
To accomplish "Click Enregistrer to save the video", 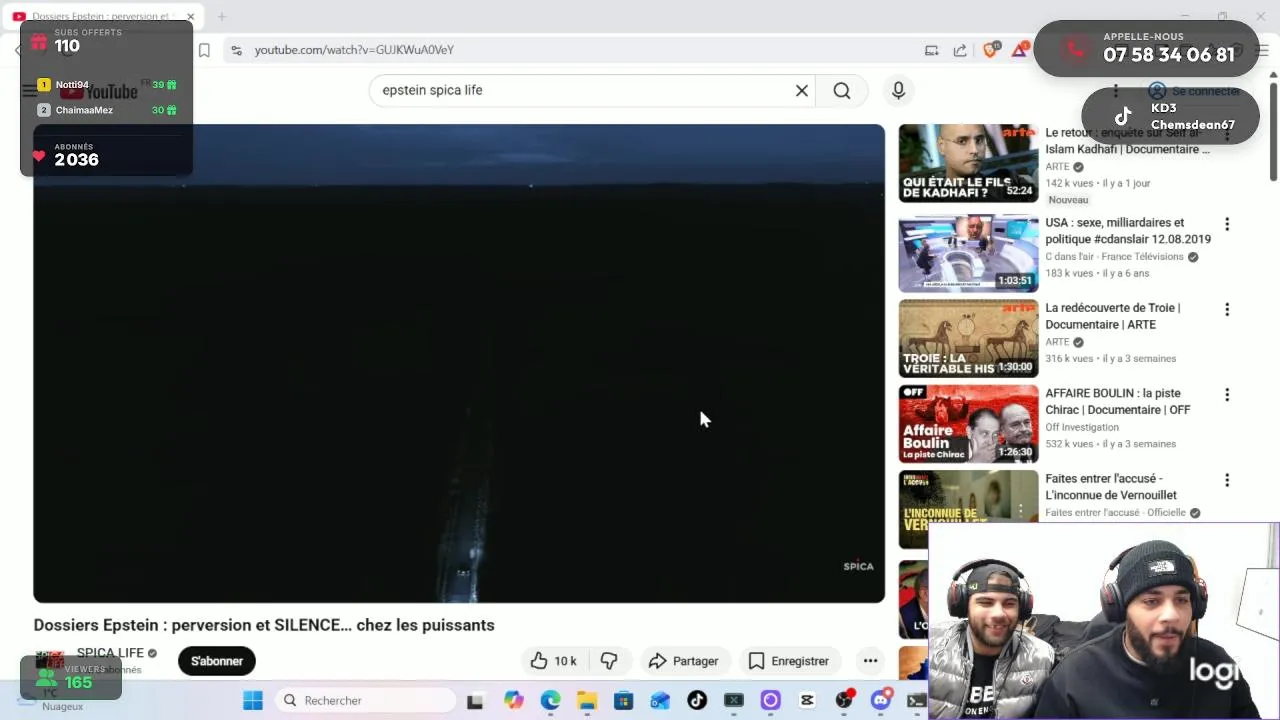I will (x=789, y=661).
